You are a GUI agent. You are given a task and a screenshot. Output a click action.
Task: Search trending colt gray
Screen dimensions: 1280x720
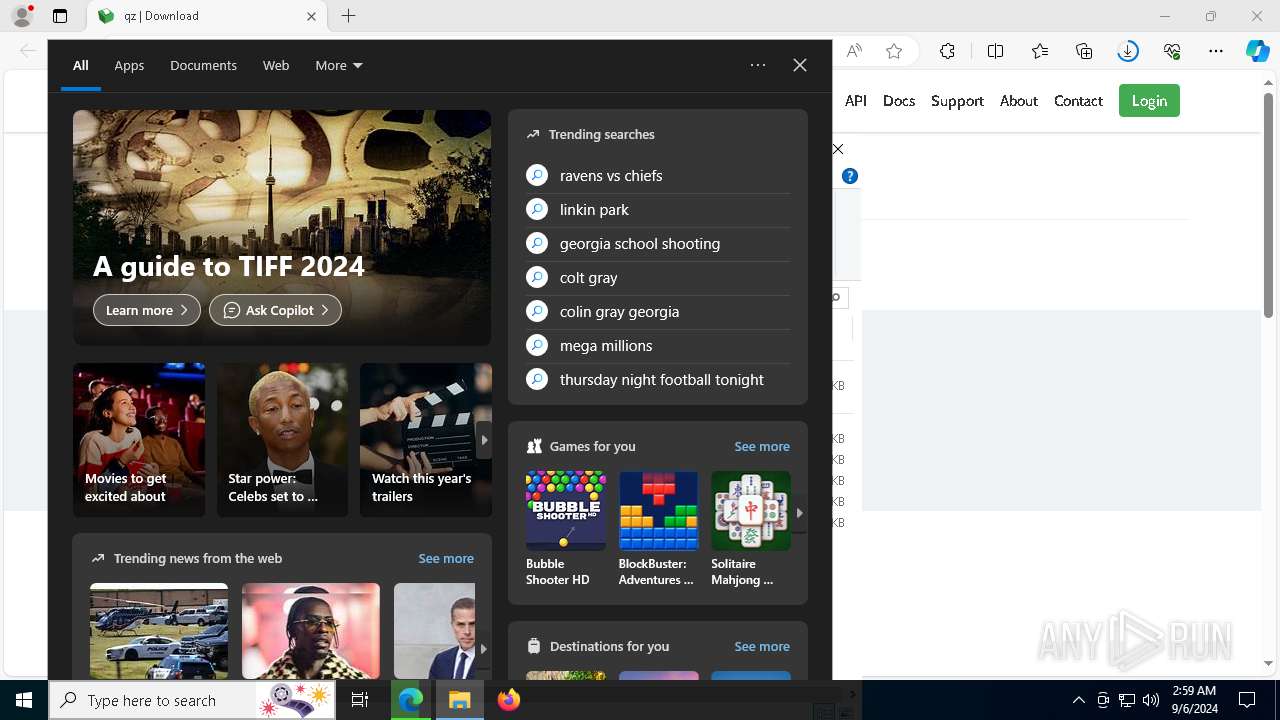[x=658, y=277]
